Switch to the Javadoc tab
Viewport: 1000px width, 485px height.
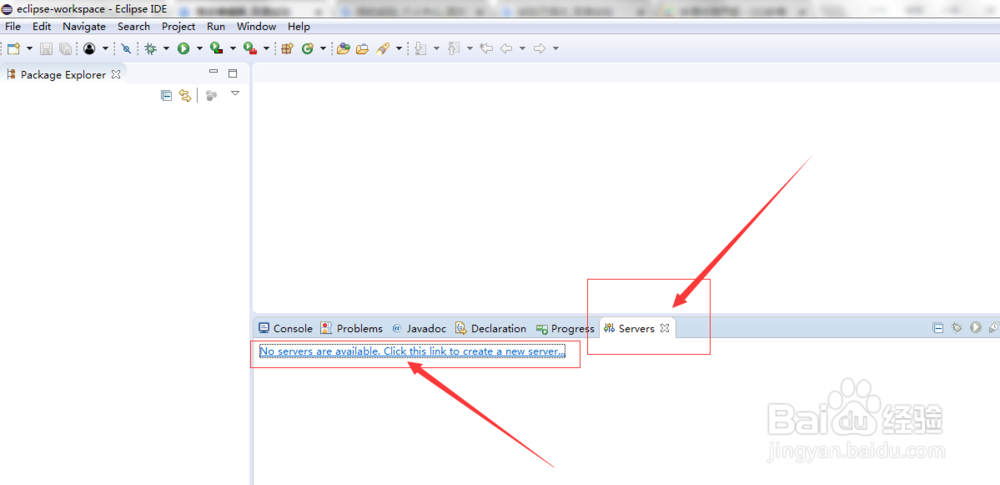pyautogui.click(x=418, y=329)
